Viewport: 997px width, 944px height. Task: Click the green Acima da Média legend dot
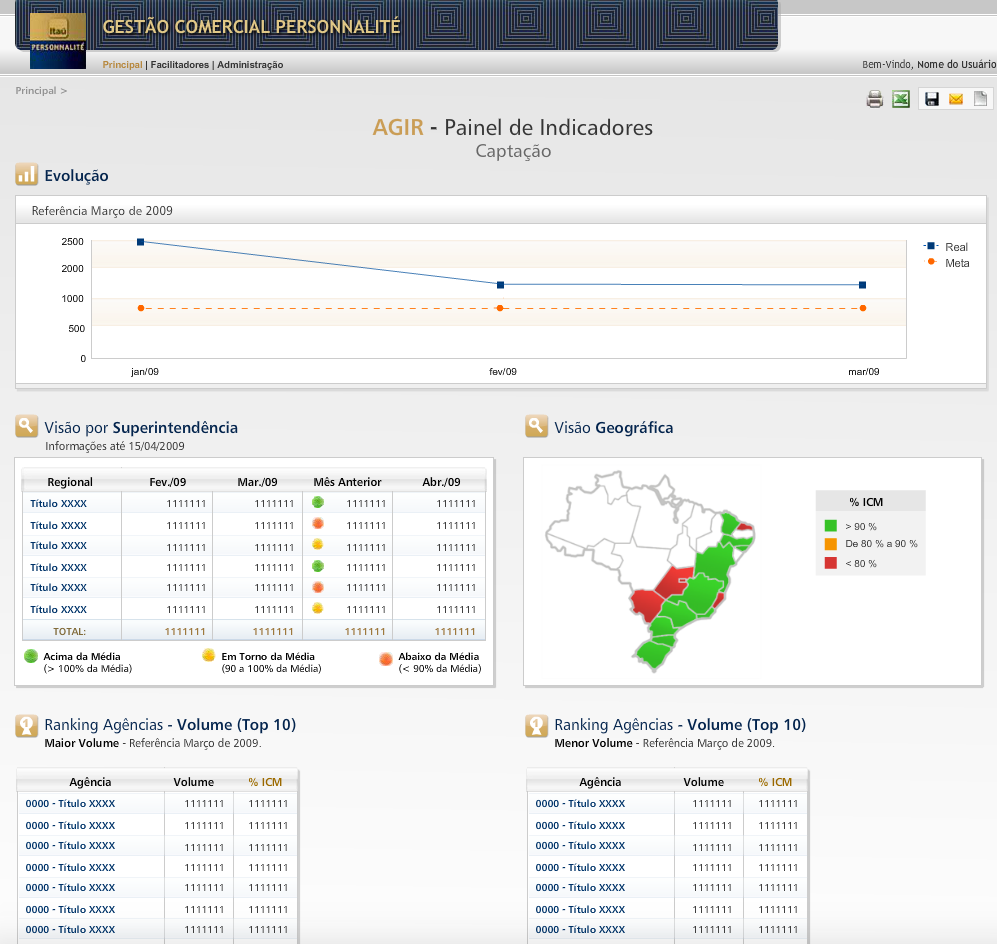coord(31,656)
